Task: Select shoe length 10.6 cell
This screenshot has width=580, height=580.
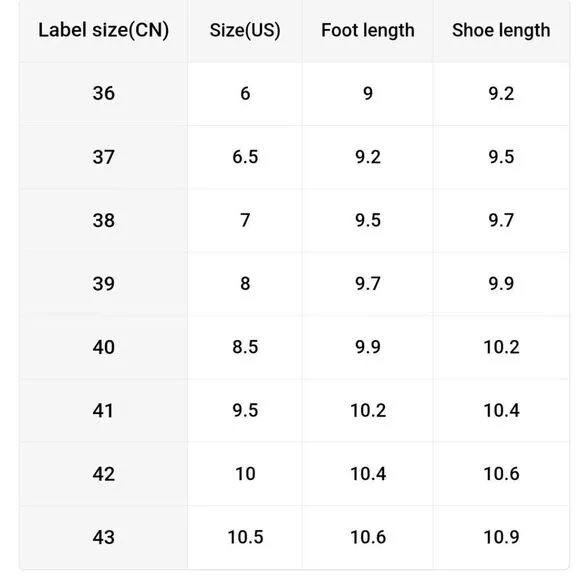Action: (501, 474)
